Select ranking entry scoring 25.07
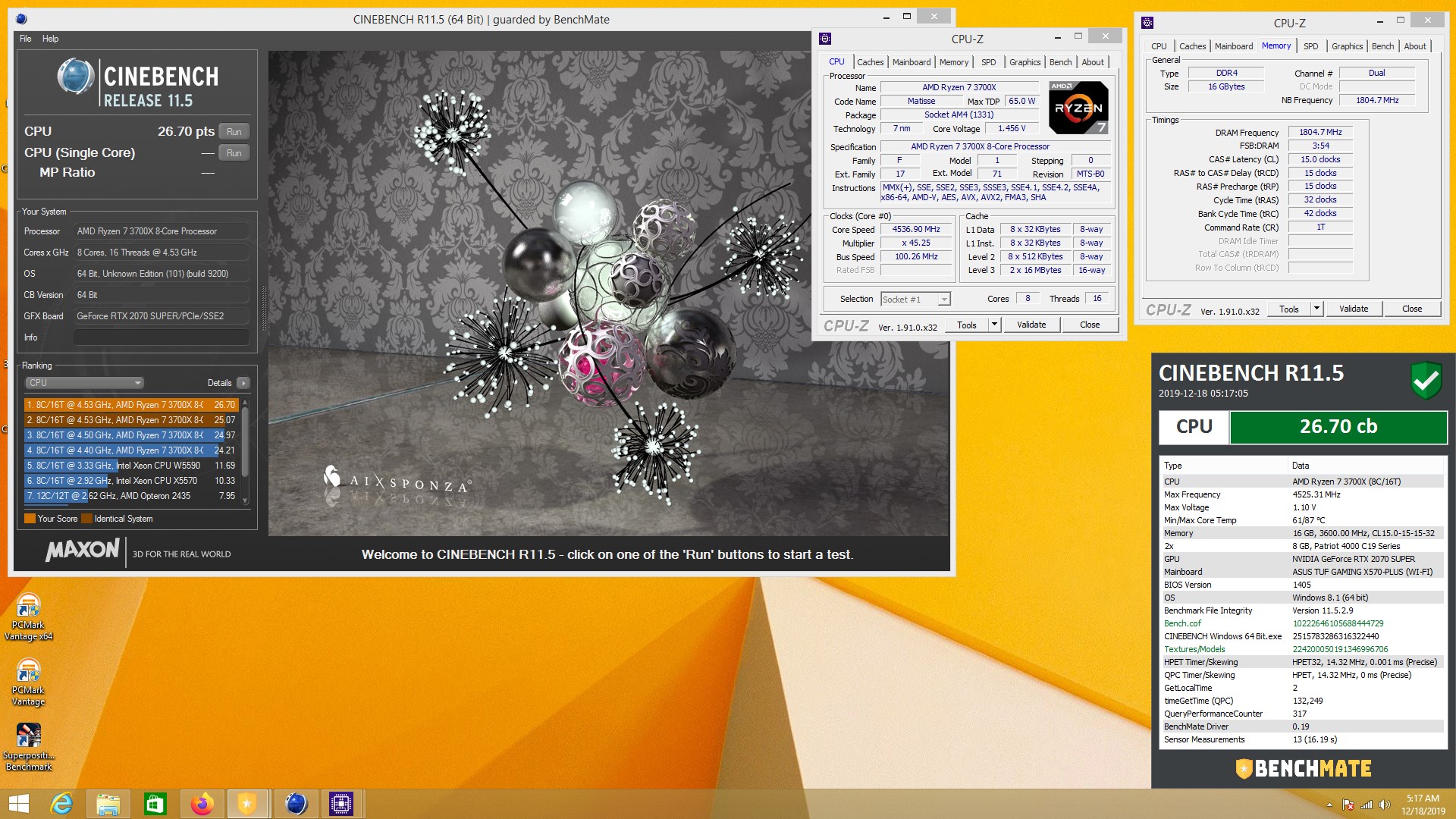Screen dimensions: 1456x819 pos(131,420)
